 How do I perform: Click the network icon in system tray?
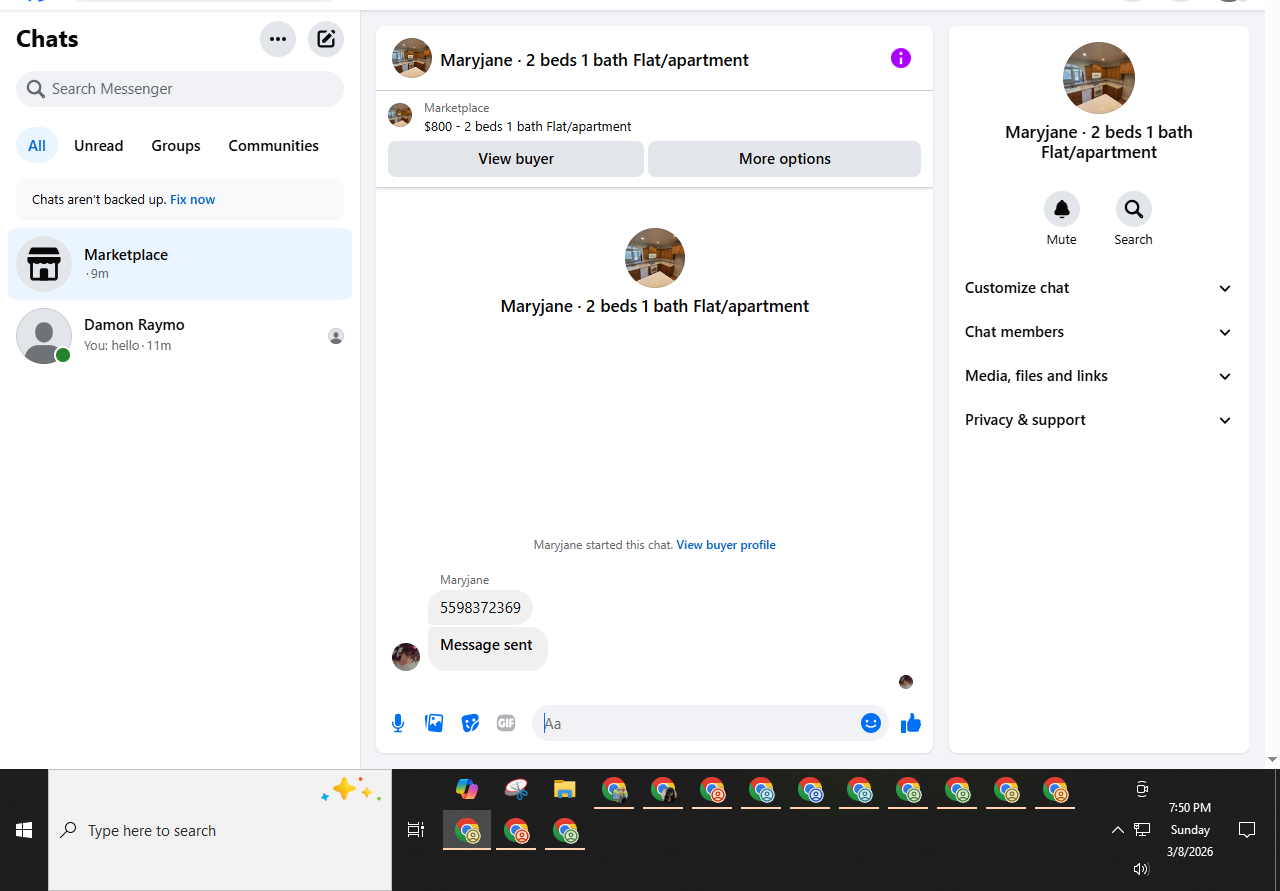coord(1142,830)
